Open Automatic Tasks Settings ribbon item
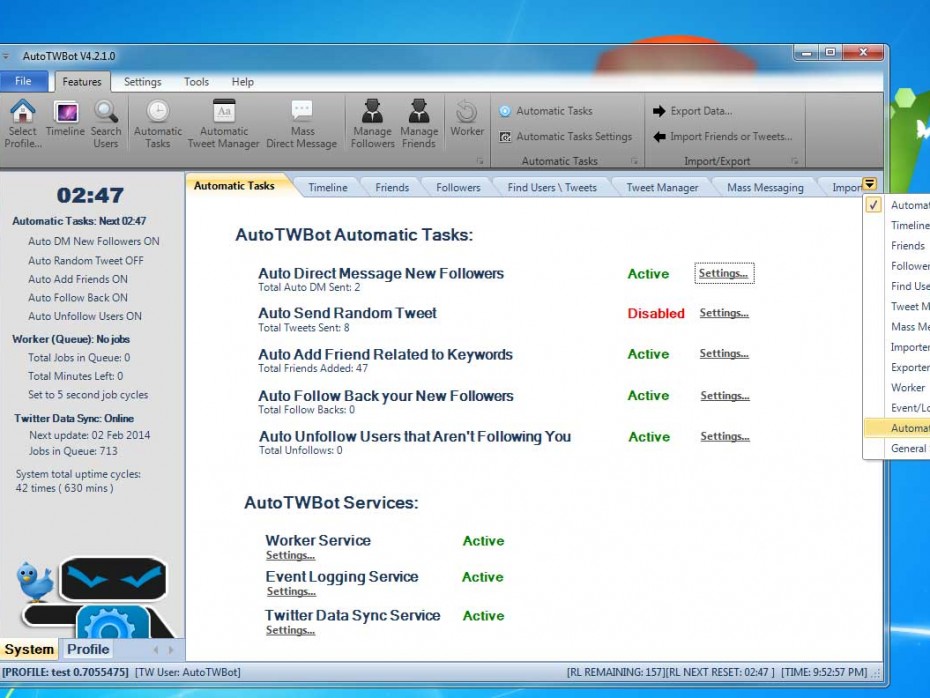Screen dimensions: 930x698 [565, 136]
